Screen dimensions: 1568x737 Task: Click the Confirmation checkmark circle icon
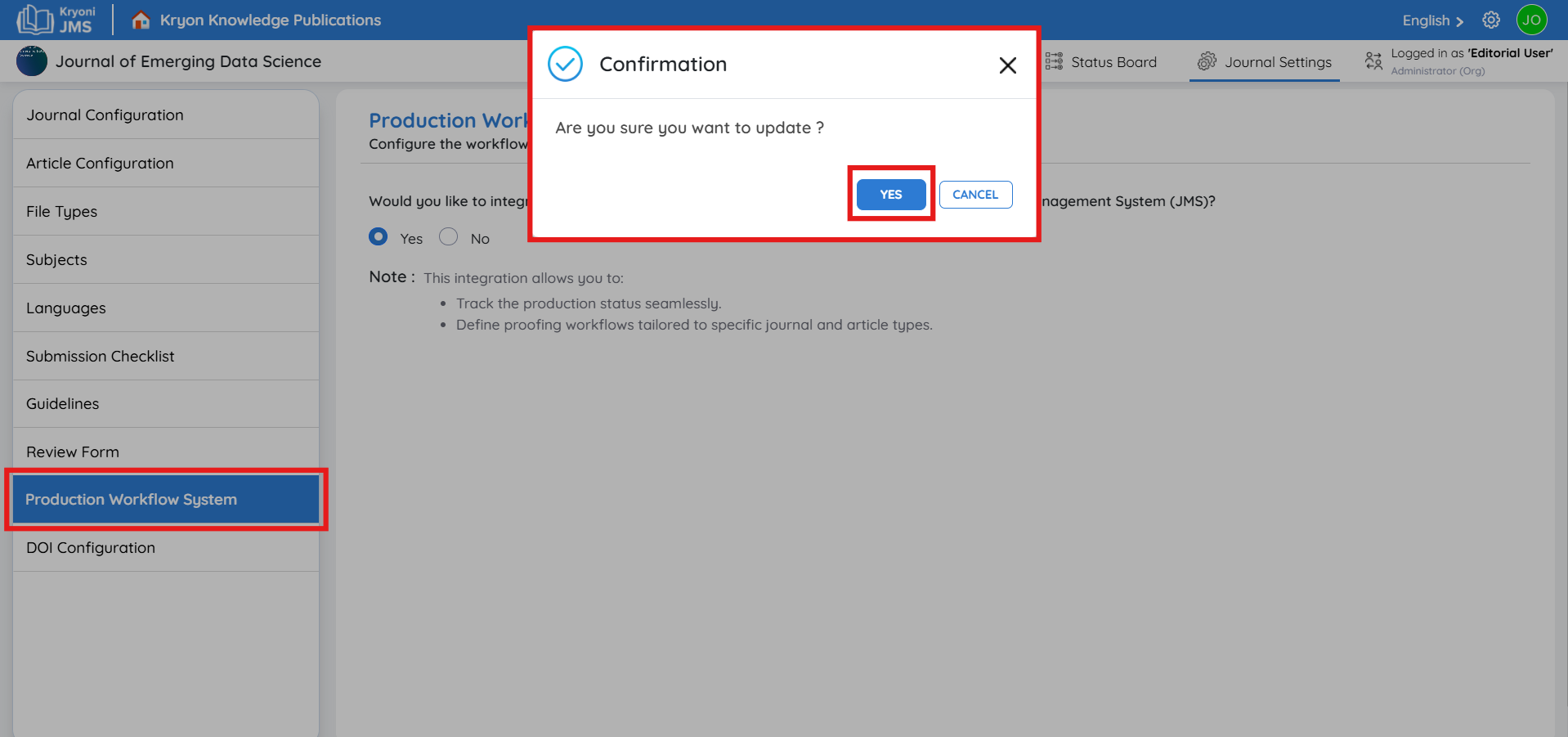pyautogui.click(x=565, y=64)
